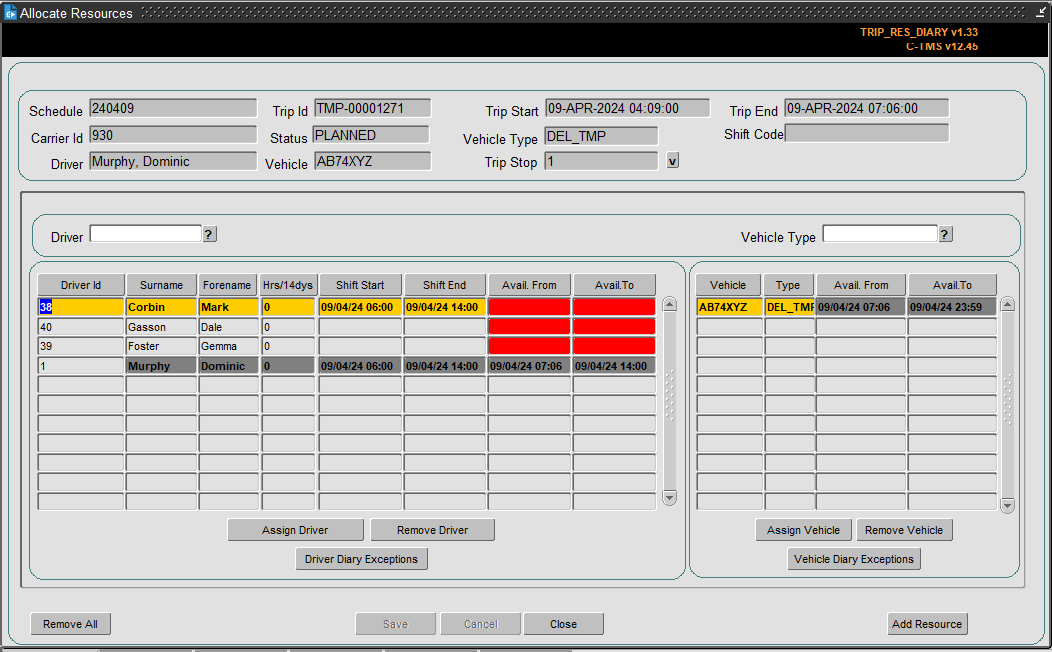Click the Allocate Resources window icon
Image resolution: width=1052 pixels, height=652 pixels.
point(10,13)
